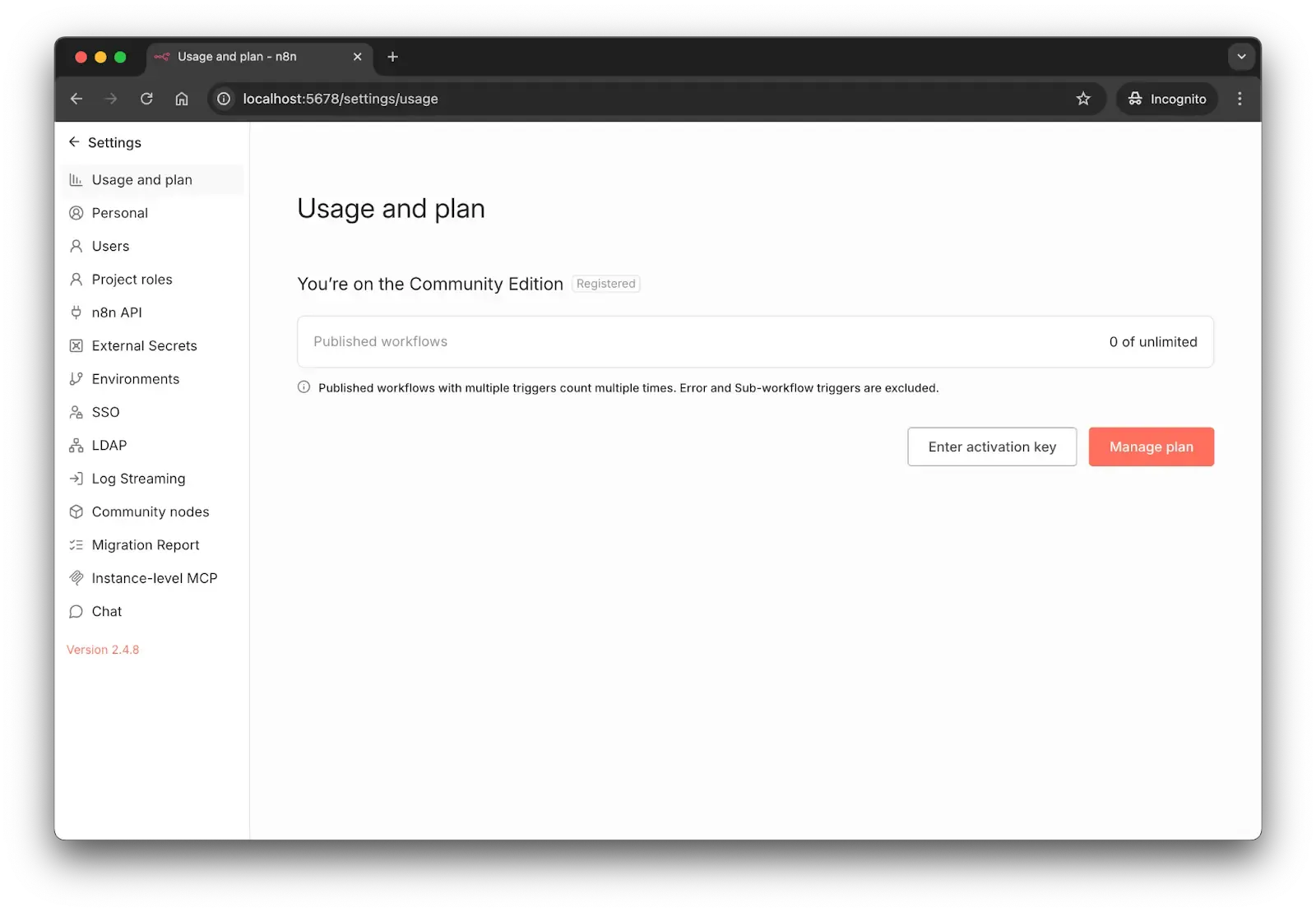Open Personal settings
This screenshot has height=912, width=1316.
[x=120, y=213]
